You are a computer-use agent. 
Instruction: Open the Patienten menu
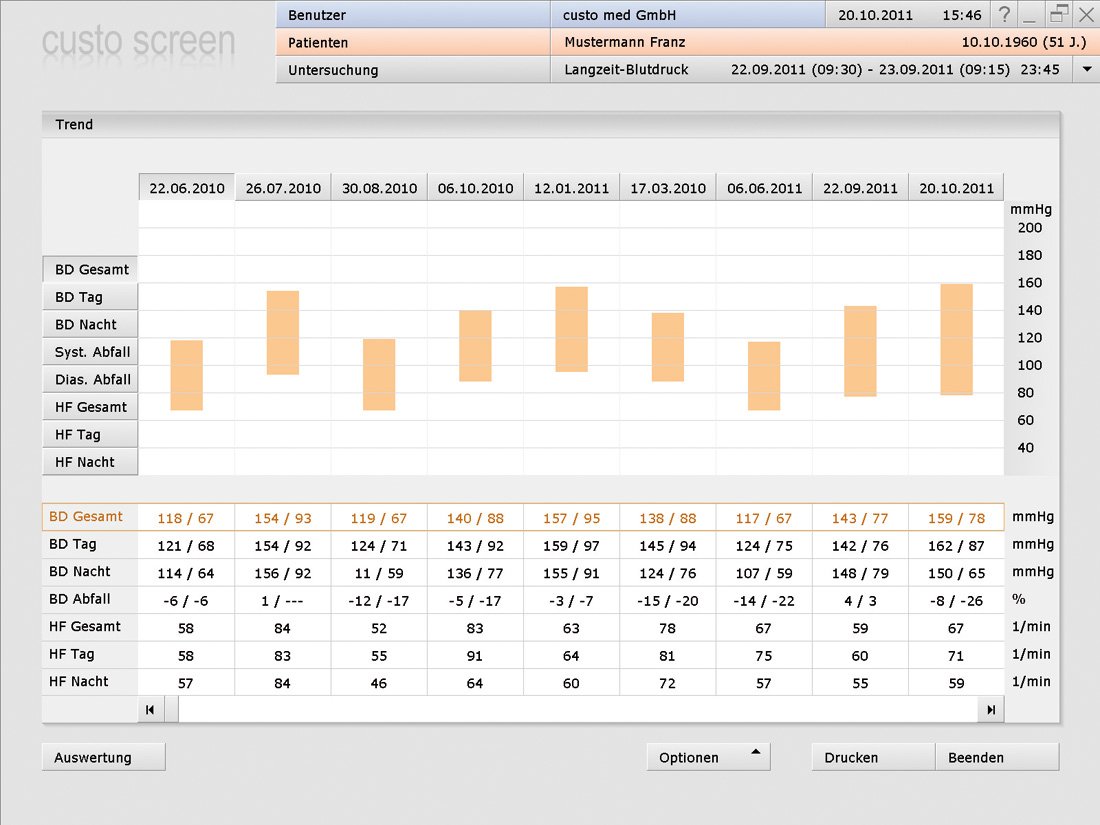[412, 43]
